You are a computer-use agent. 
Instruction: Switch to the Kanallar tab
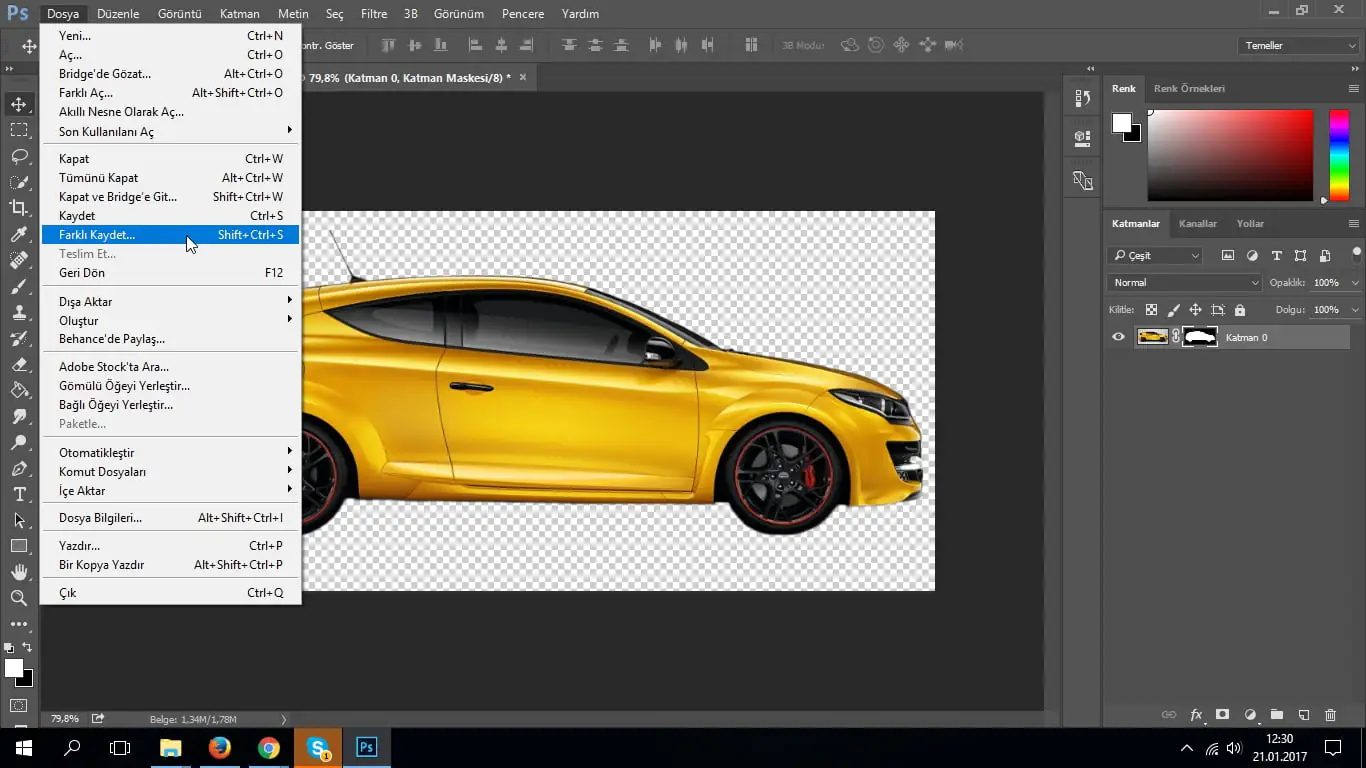point(1197,224)
